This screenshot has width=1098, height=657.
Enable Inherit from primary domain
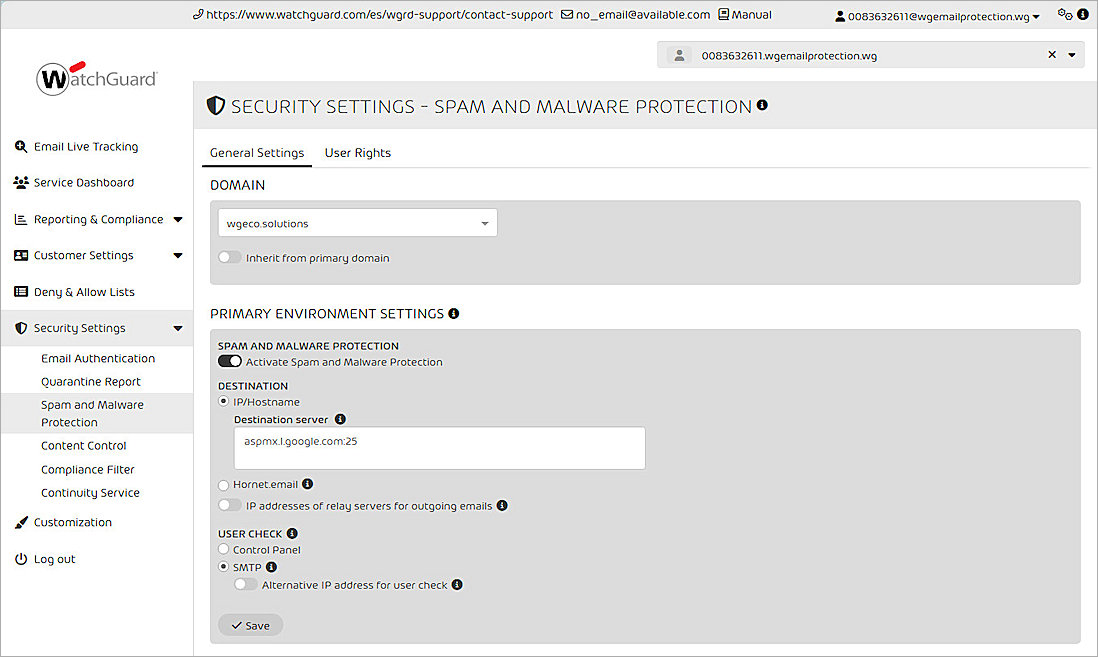click(x=229, y=257)
